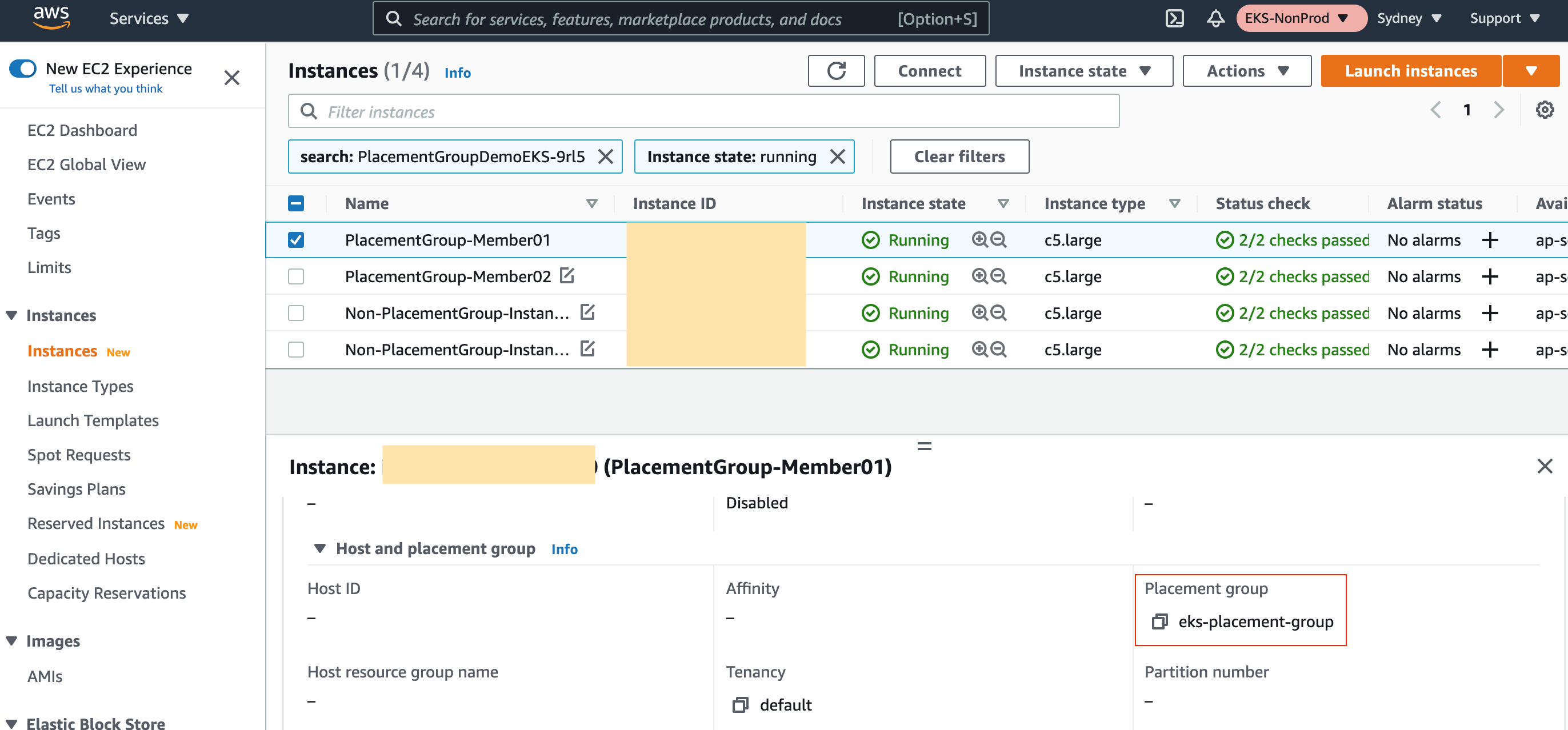This screenshot has width=1568, height=730.
Task: Check the third row Non-PlacementGroup checkbox
Action: coord(296,313)
